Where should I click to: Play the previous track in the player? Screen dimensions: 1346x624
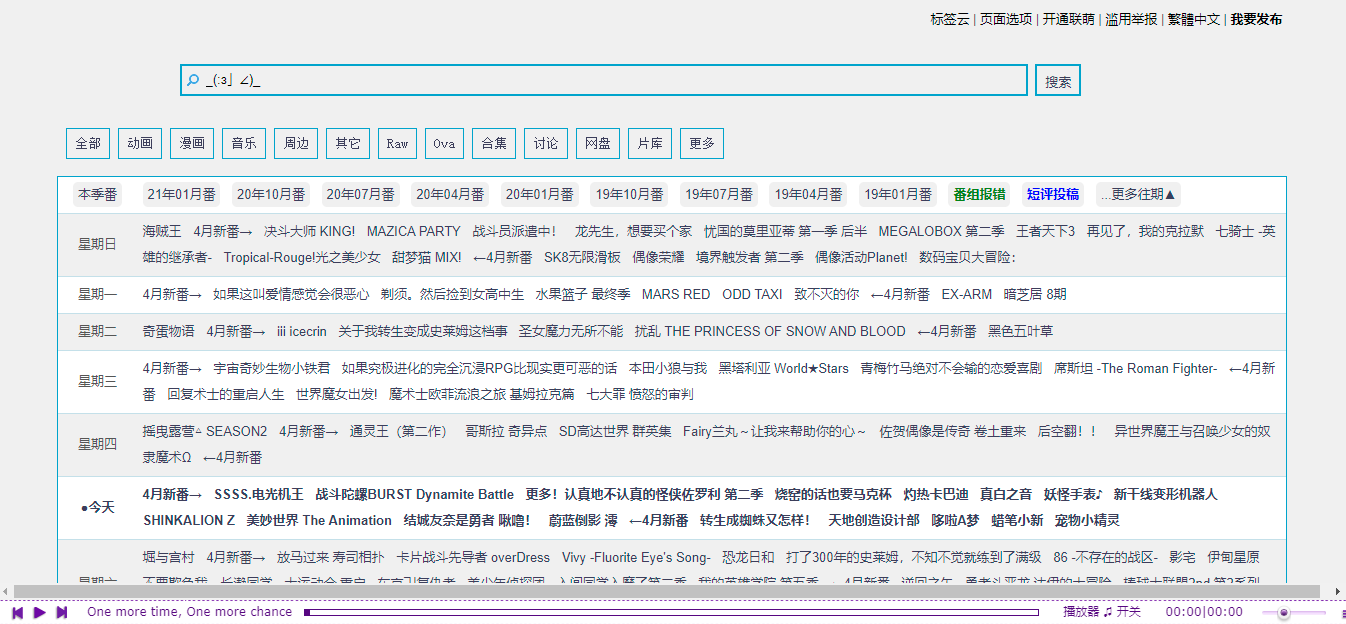click(x=18, y=612)
